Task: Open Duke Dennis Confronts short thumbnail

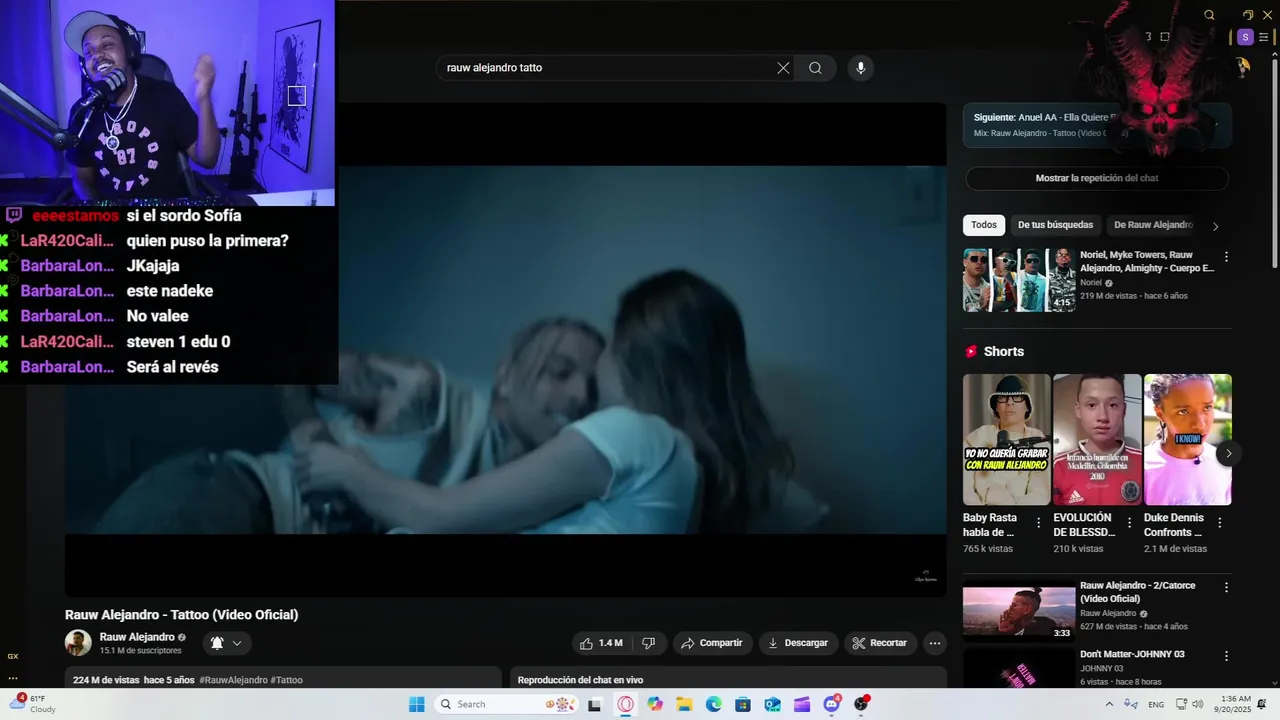Action: point(1187,439)
